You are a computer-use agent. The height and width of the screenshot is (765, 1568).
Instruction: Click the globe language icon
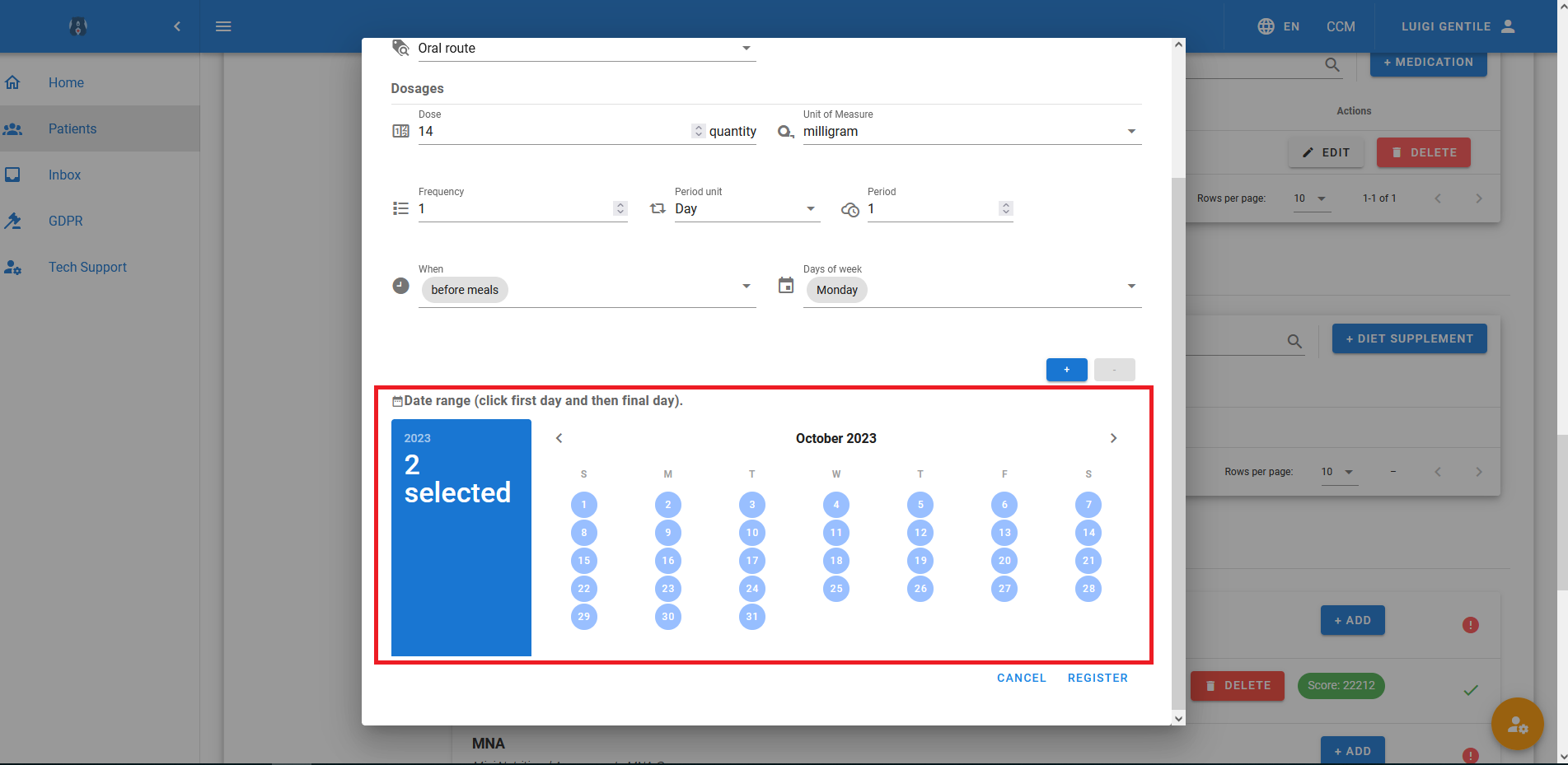(1266, 26)
